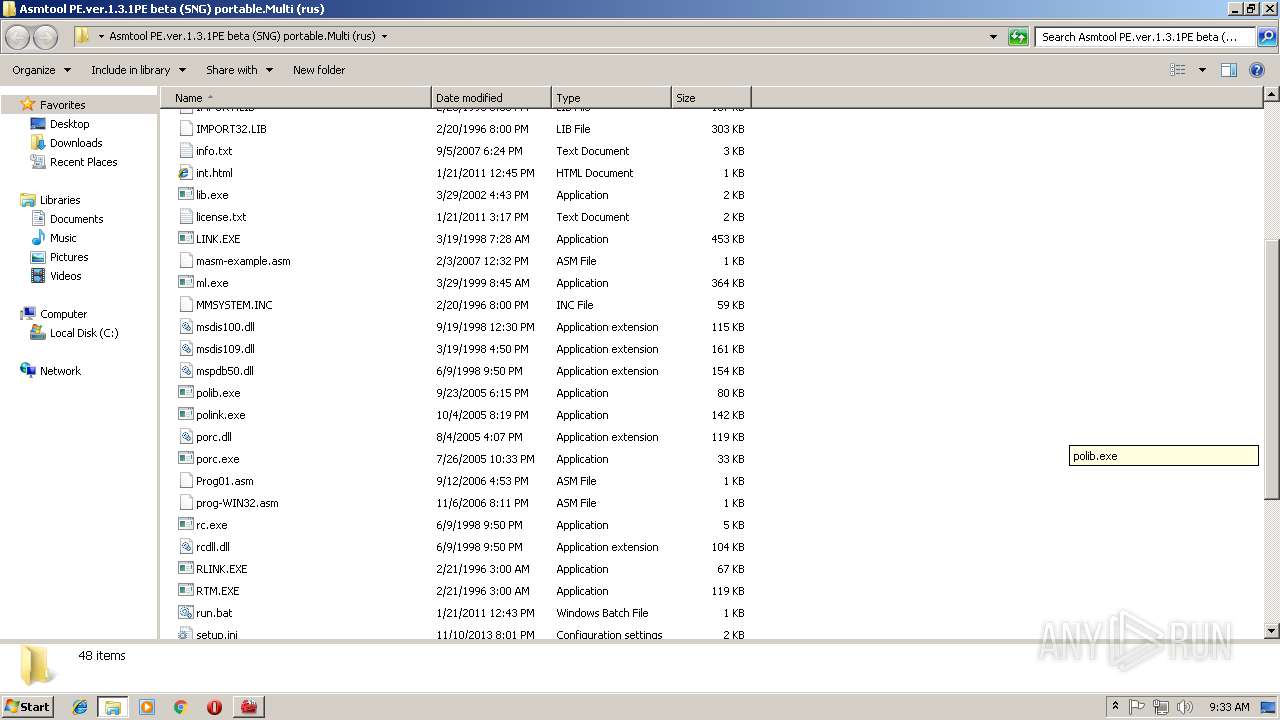Click the Forward navigation arrow
Image resolution: width=1280 pixels, height=720 pixels.
point(46,37)
